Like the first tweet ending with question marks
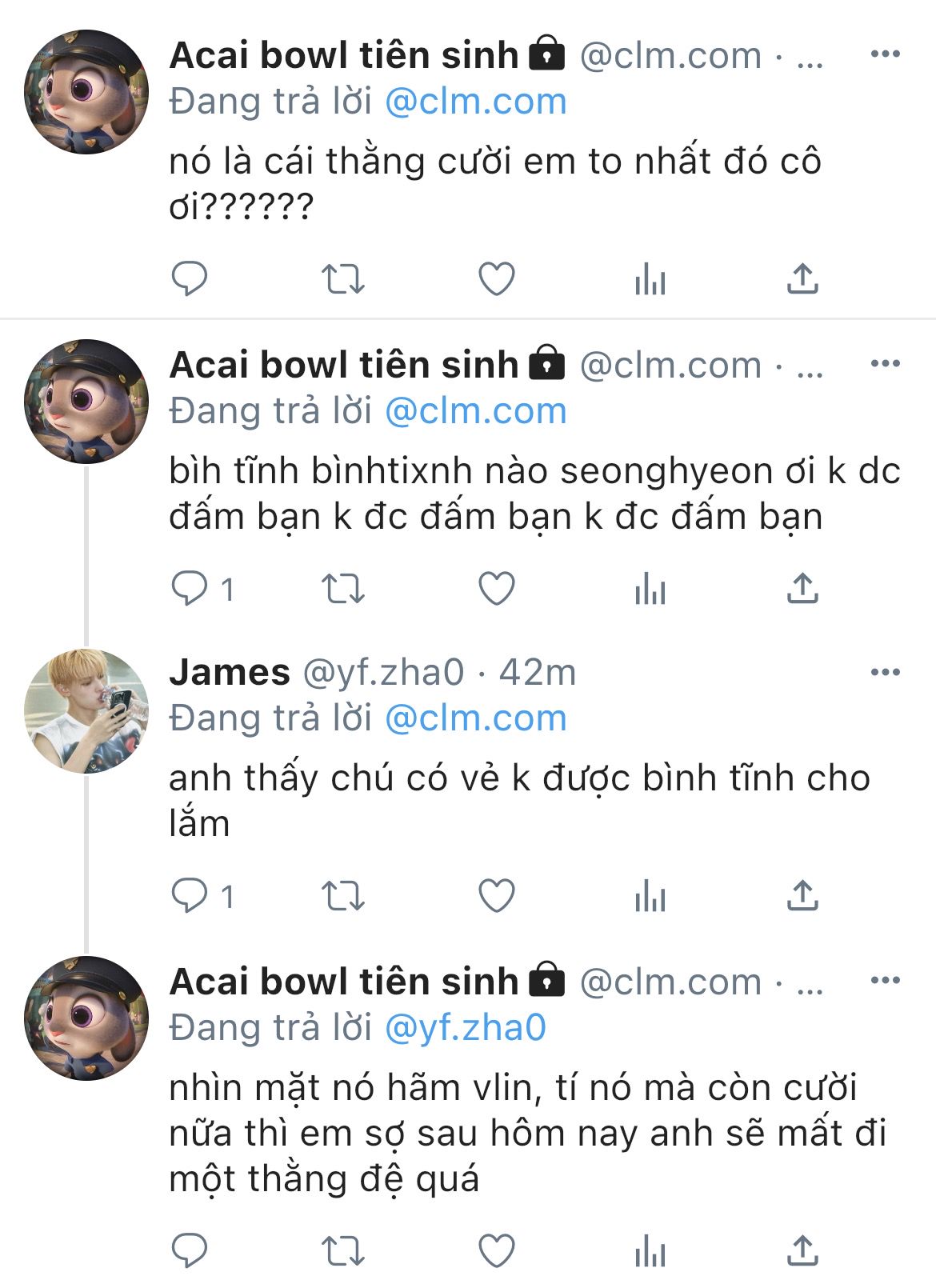936x1288 pixels. point(496,279)
